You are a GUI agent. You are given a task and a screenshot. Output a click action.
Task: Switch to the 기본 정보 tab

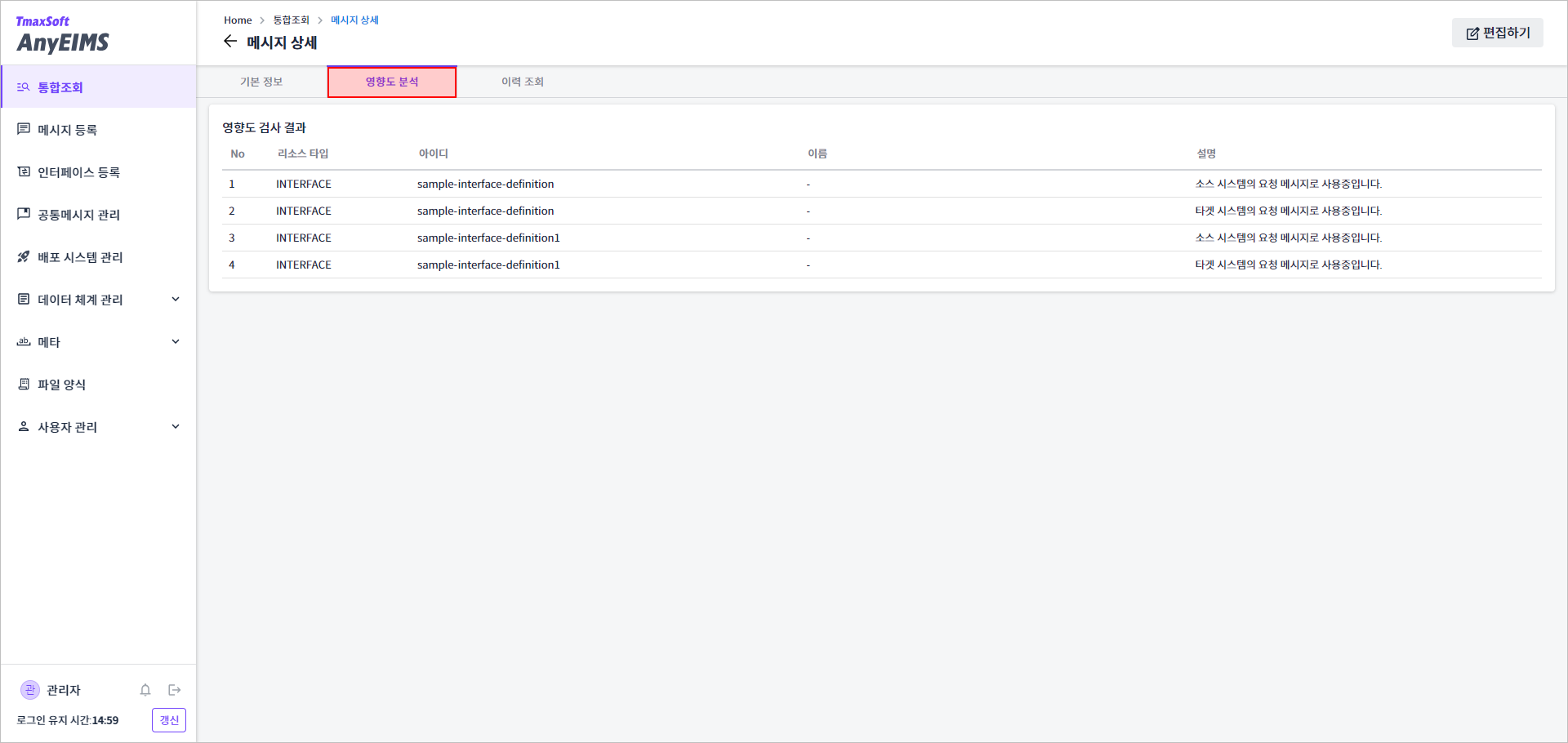(261, 82)
